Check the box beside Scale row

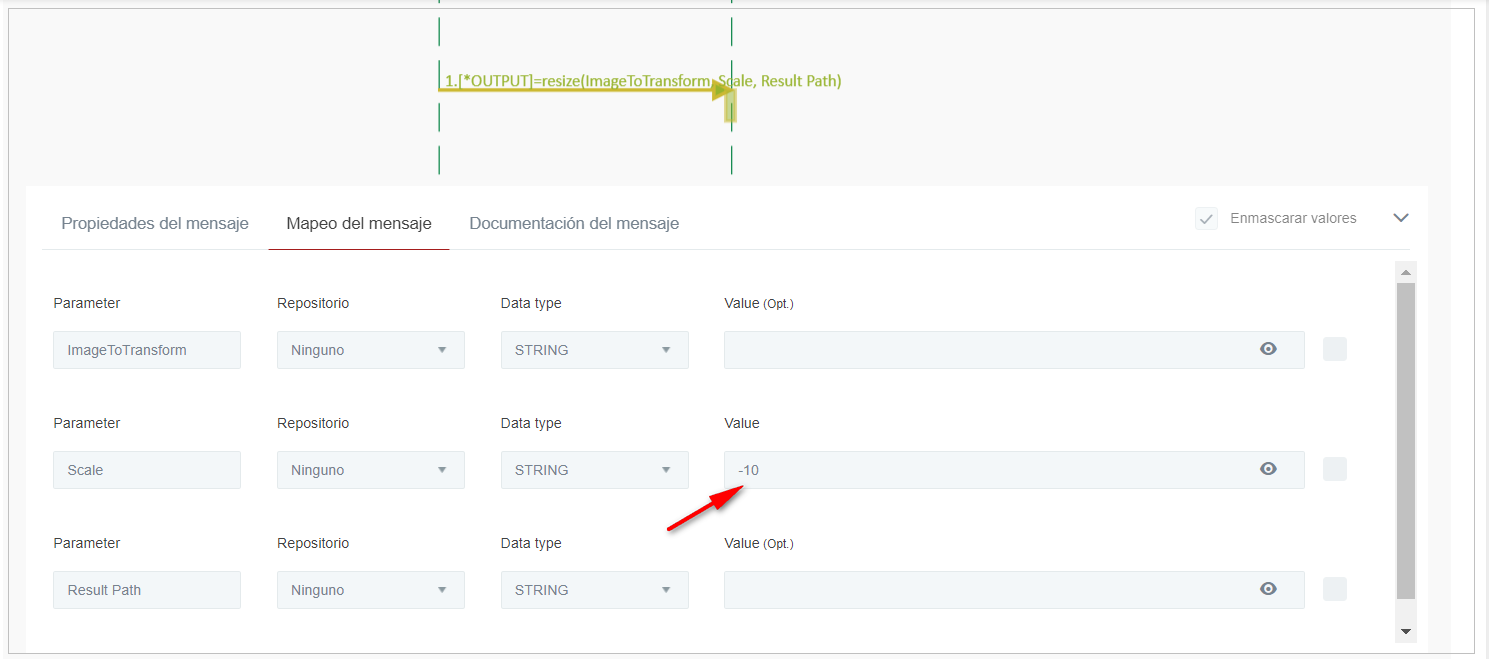(x=1334, y=469)
